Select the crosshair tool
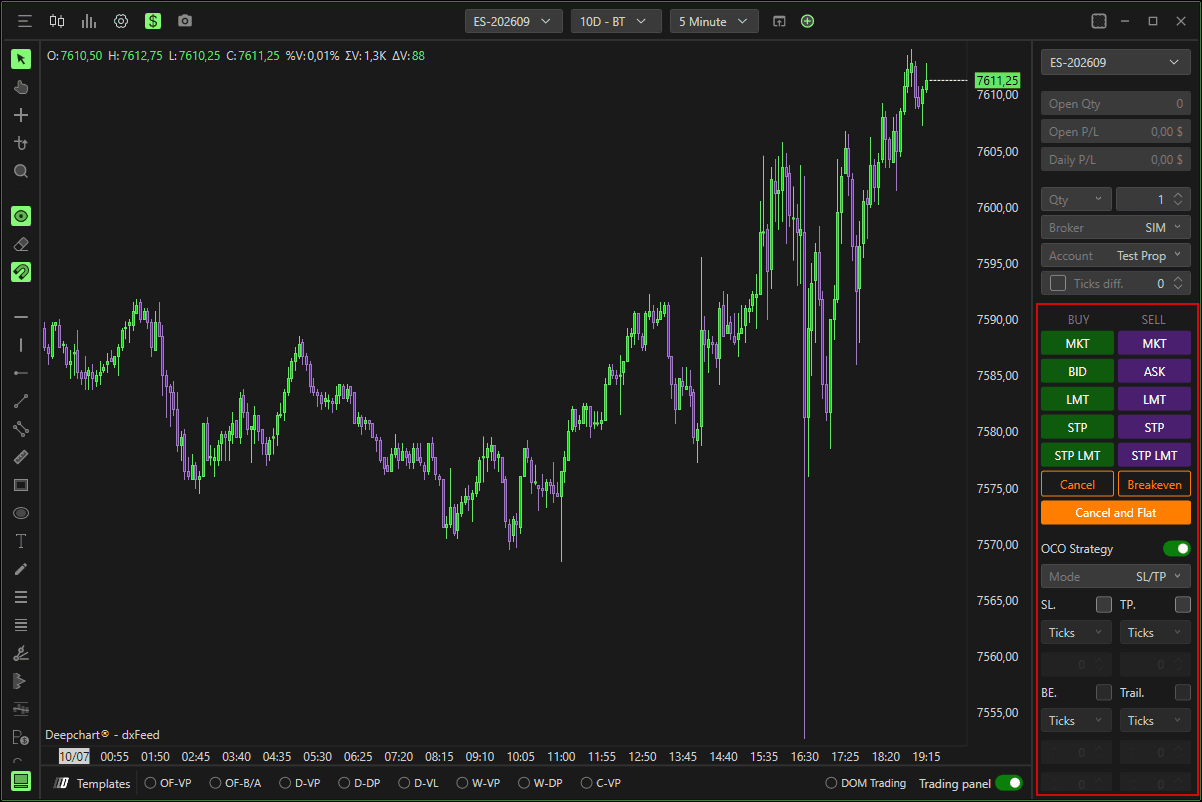Image resolution: width=1202 pixels, height=802 pixels. tap(21, 115)
